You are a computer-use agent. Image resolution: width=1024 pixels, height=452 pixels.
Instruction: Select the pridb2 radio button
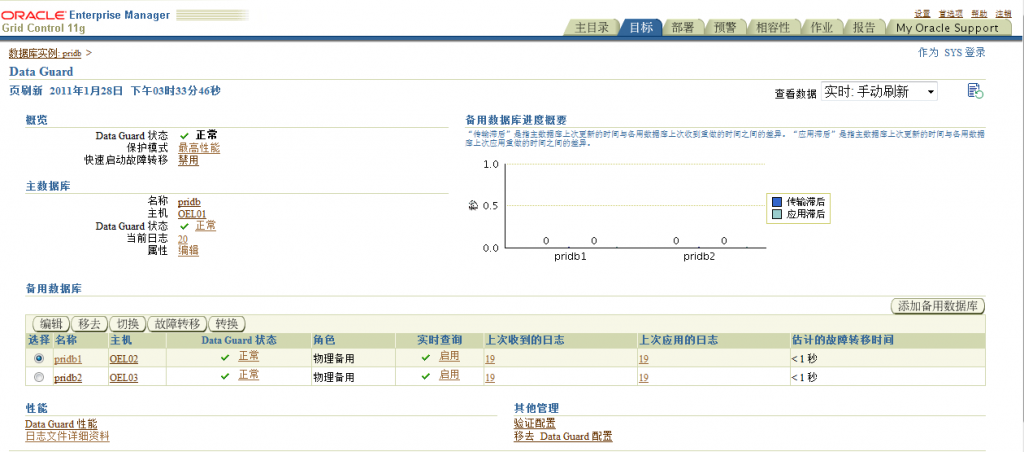(39, 377)
